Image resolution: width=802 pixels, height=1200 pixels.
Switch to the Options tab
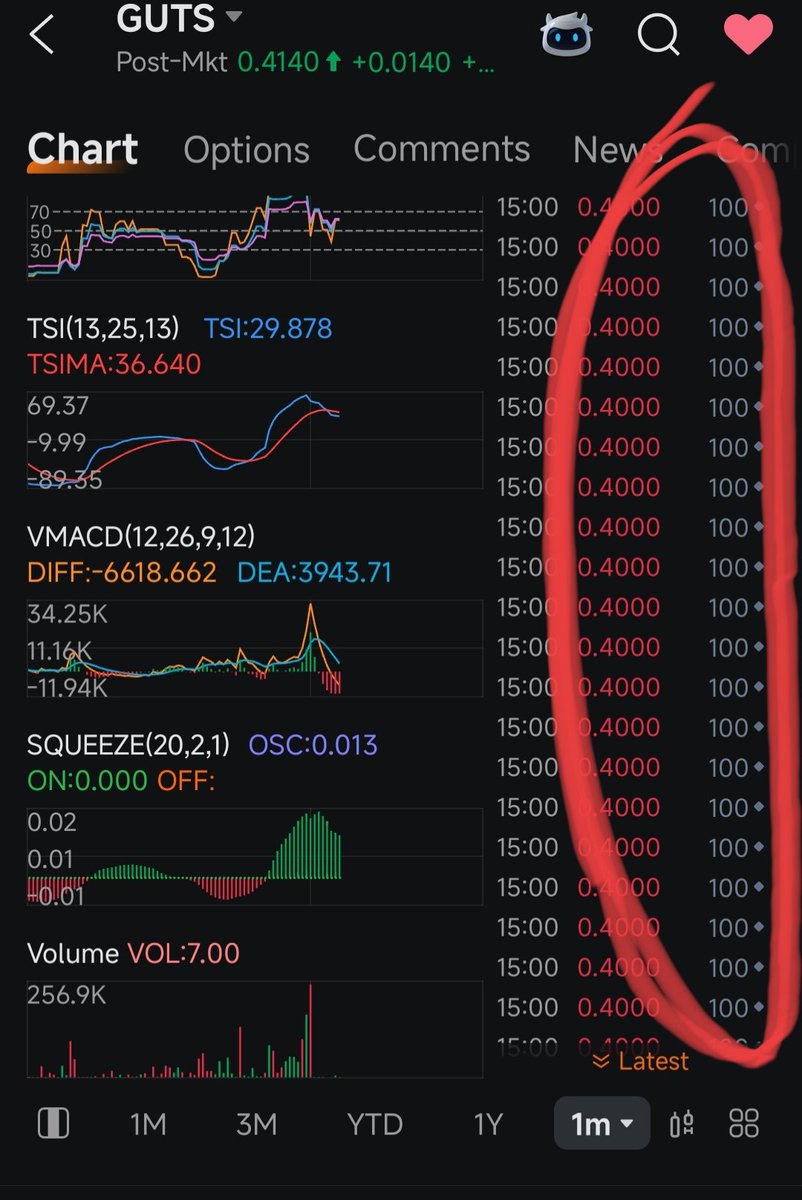[x=246, y=150]
